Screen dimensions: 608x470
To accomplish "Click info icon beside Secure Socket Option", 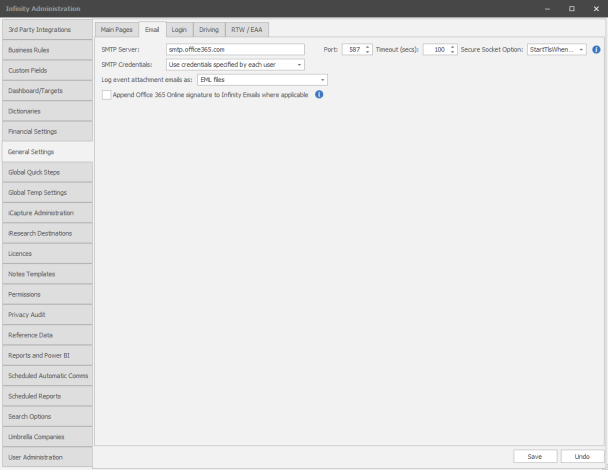I will (597, 49).
